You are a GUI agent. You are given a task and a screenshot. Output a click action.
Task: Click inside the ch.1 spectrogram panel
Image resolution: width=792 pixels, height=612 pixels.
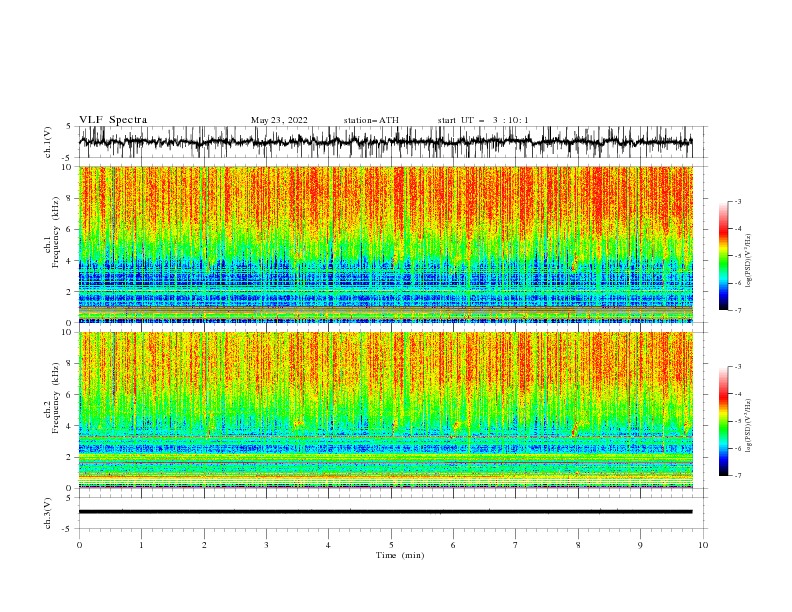(386, 244)
